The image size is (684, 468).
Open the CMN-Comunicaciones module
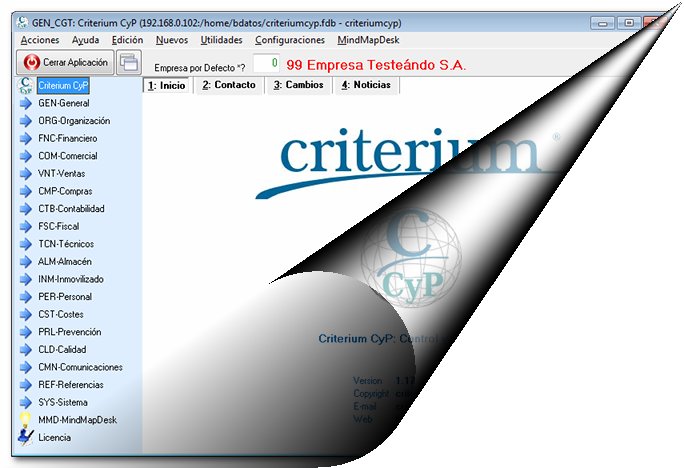[80, 367]
